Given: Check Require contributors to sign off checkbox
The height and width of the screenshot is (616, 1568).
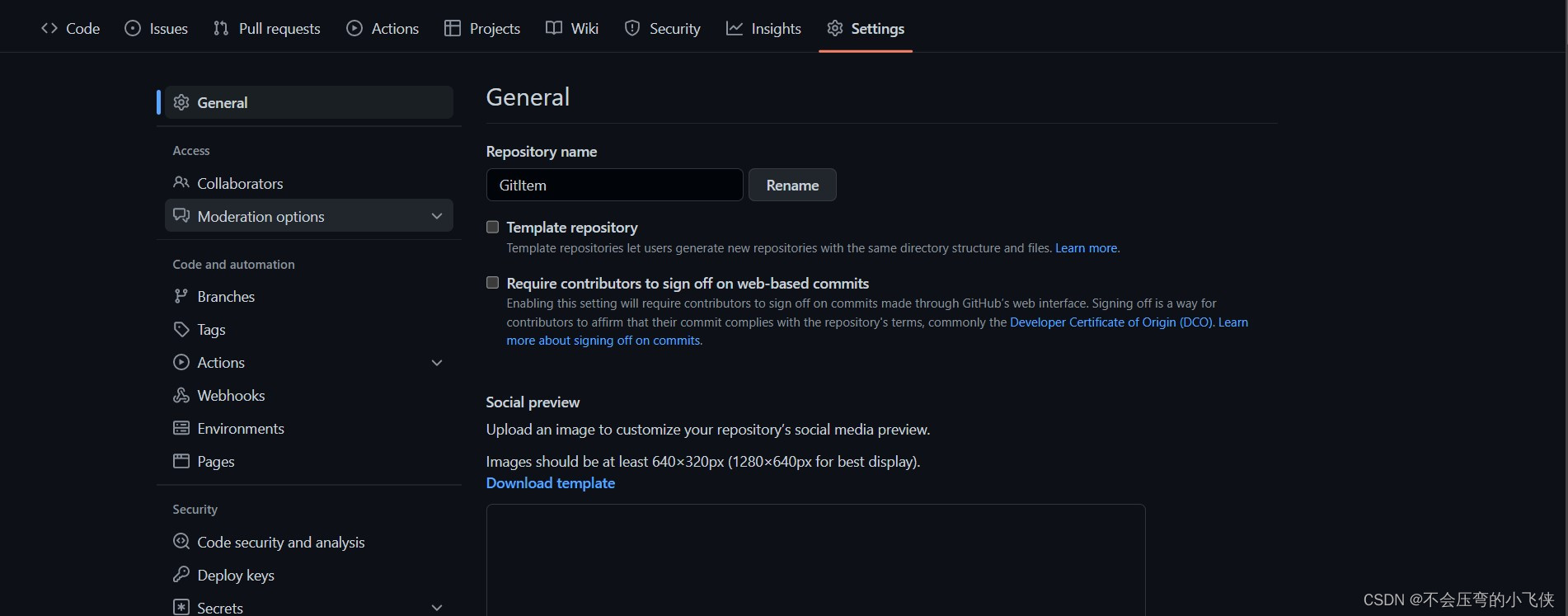Looking at the screenshot, I should (x=493, y=283).
